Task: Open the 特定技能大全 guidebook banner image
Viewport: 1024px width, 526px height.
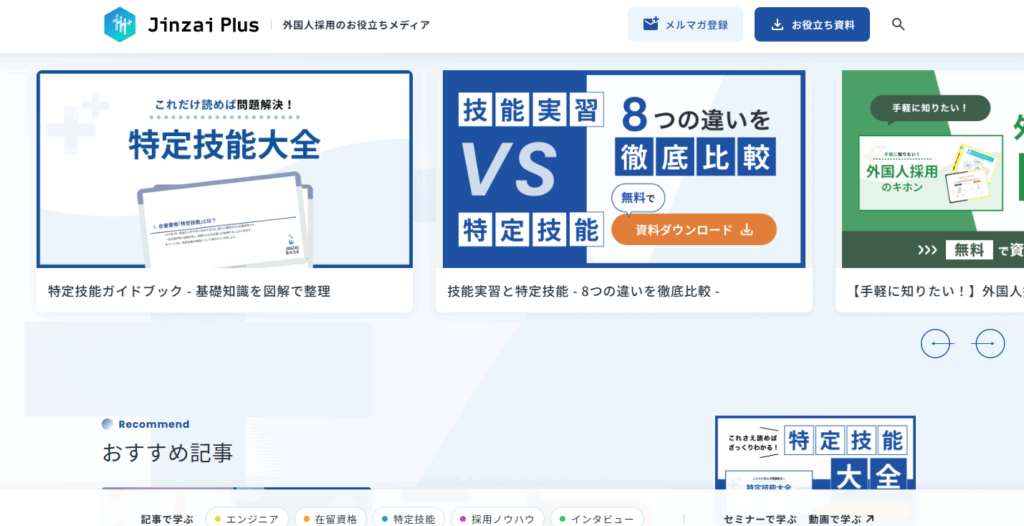Action: point(224,169)
